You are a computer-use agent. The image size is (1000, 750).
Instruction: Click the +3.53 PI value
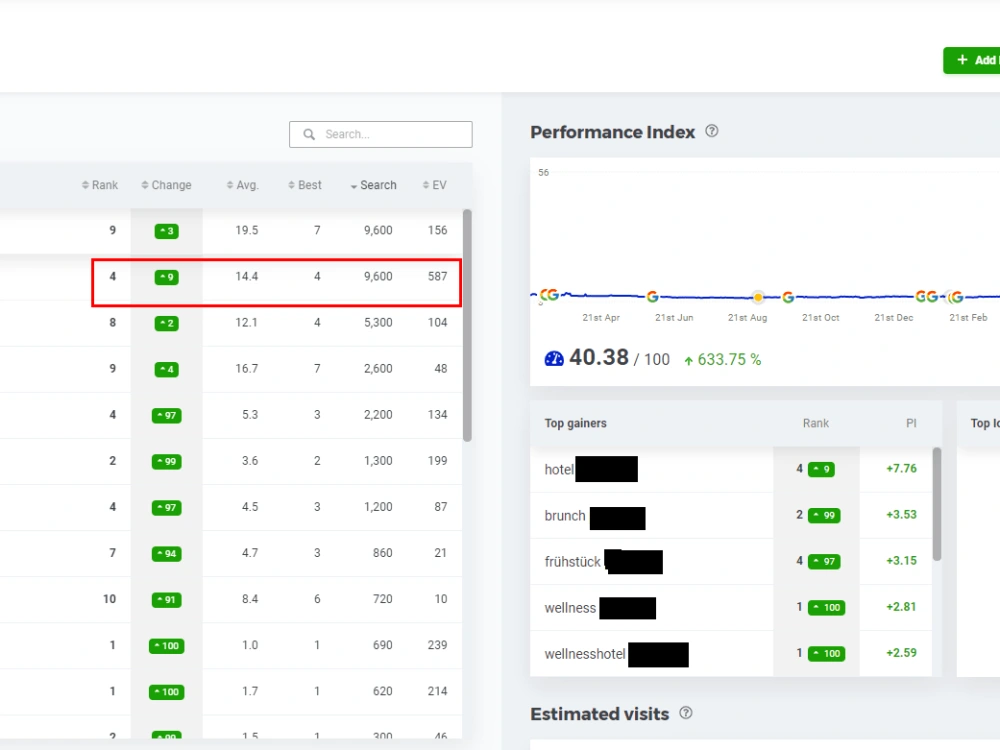click(x=901, y=515)
